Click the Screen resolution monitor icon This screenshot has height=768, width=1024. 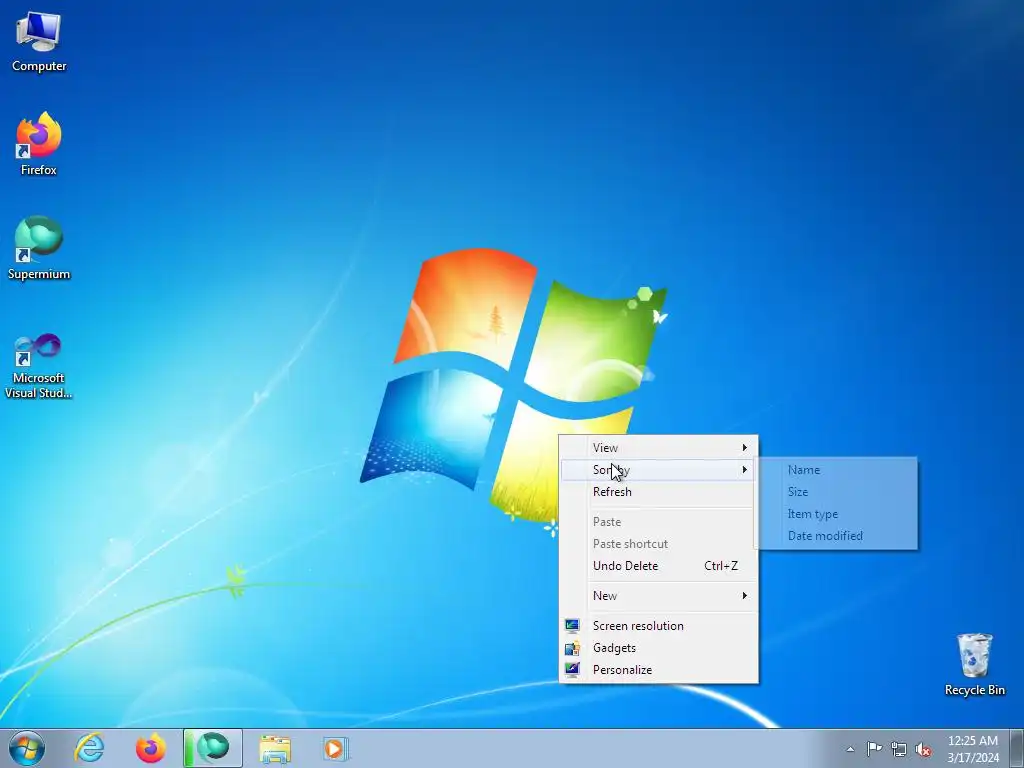click(572, 626)
